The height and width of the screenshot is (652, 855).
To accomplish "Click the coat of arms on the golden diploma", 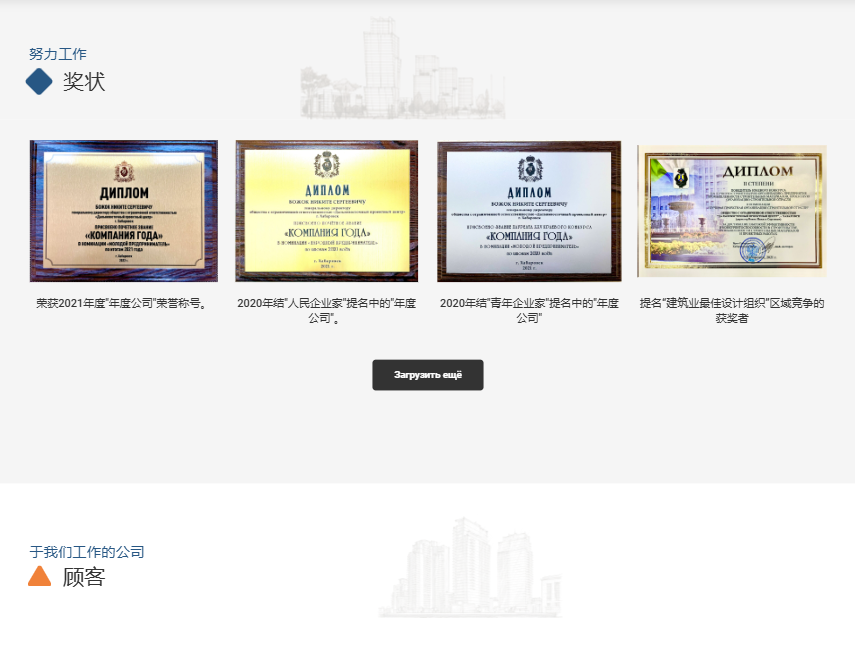I will tap(326, 164).
